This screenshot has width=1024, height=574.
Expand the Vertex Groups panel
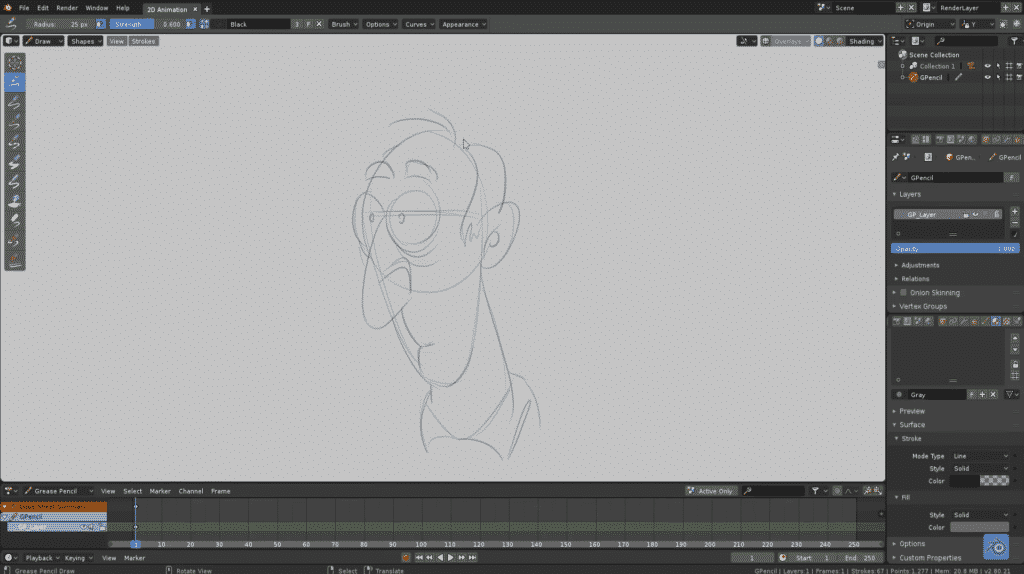pos(922,306)
